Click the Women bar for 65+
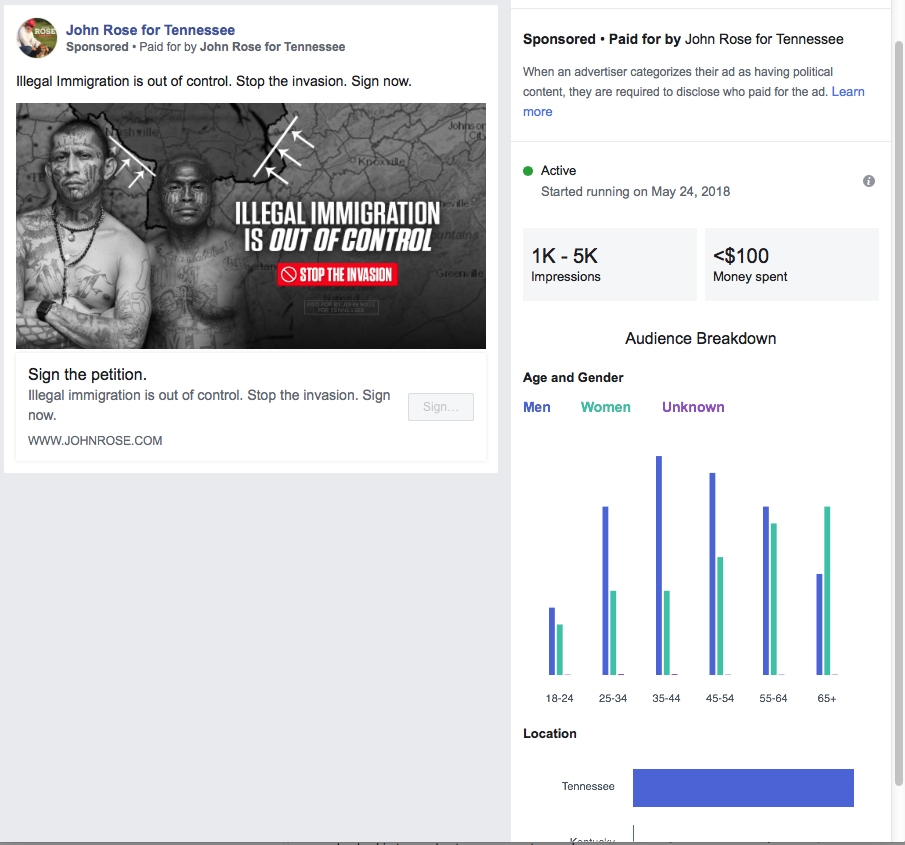 [x=827, y=590]
